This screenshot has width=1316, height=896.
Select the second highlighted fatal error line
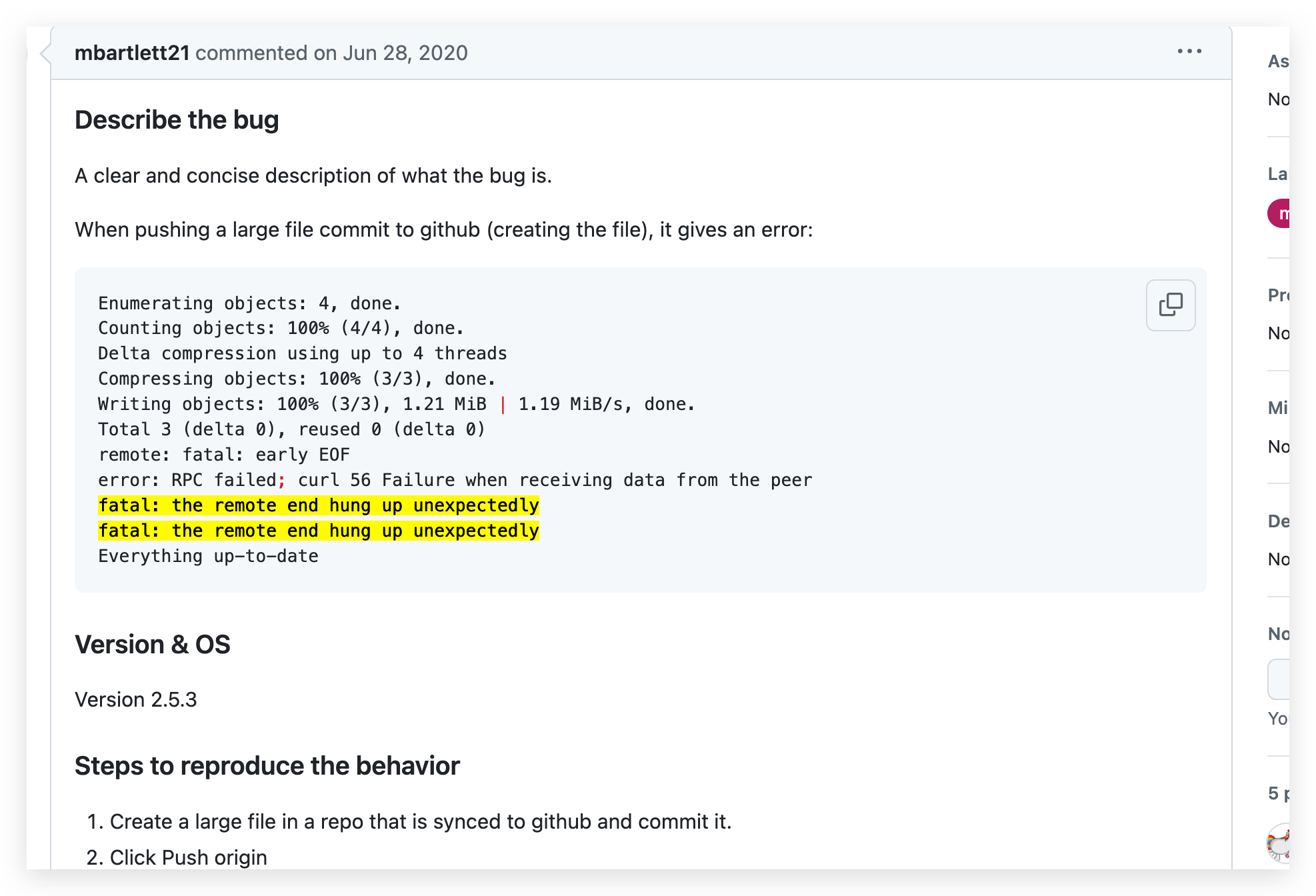pyautogui.click(x=319, y=531)
